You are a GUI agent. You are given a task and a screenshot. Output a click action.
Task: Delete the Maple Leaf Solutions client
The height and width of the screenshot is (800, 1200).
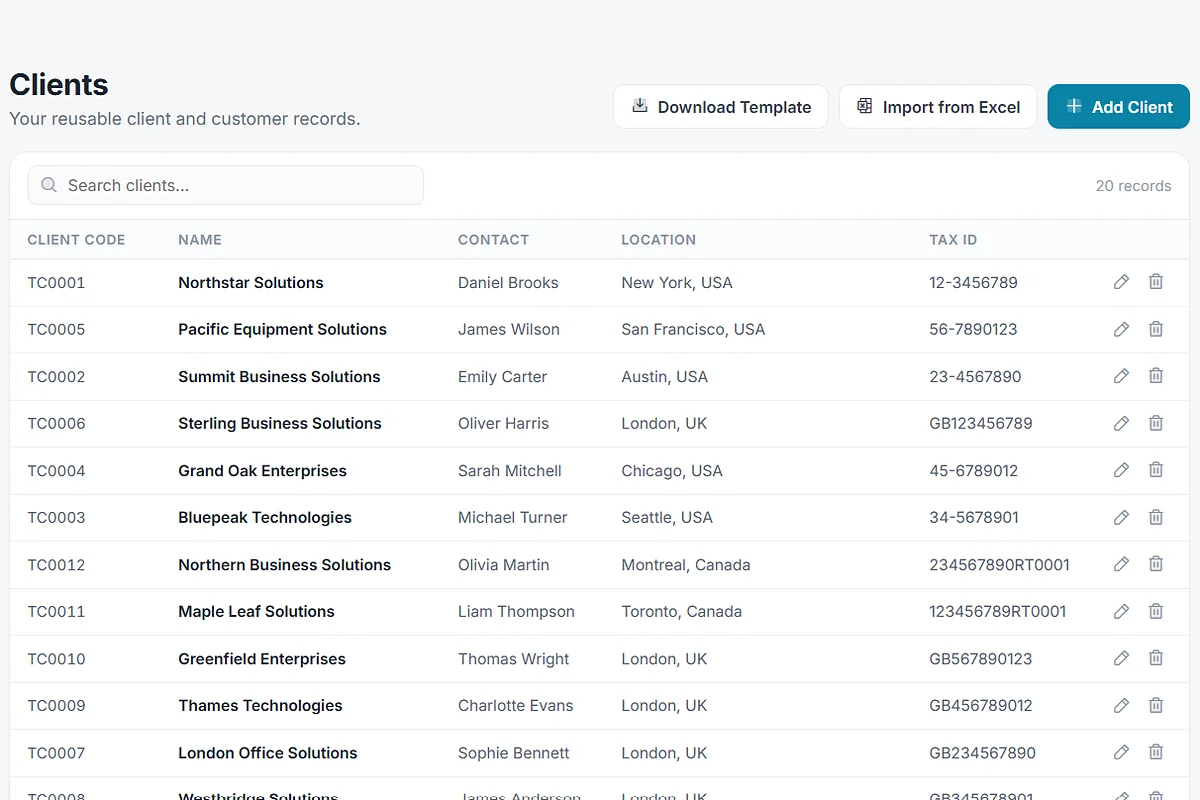click(x=1156, y=611)
